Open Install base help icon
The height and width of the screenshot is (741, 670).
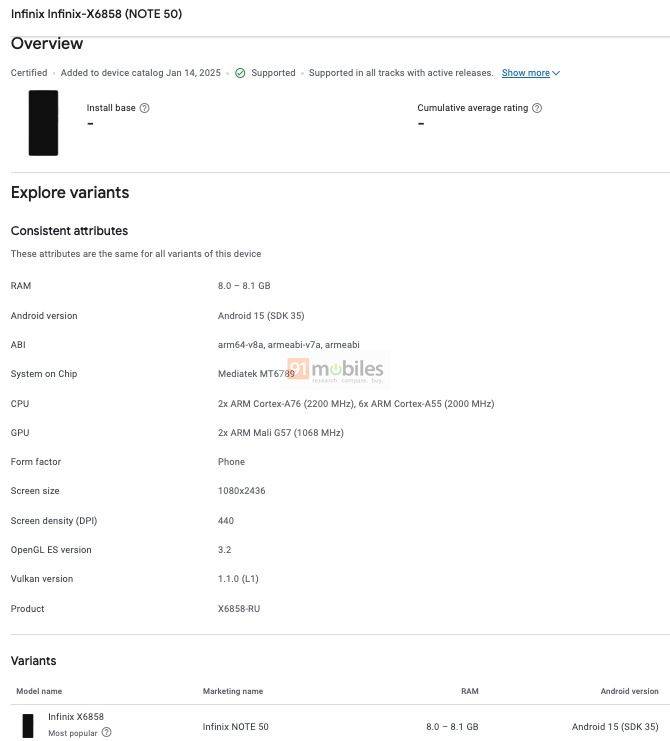click(145, 108)
